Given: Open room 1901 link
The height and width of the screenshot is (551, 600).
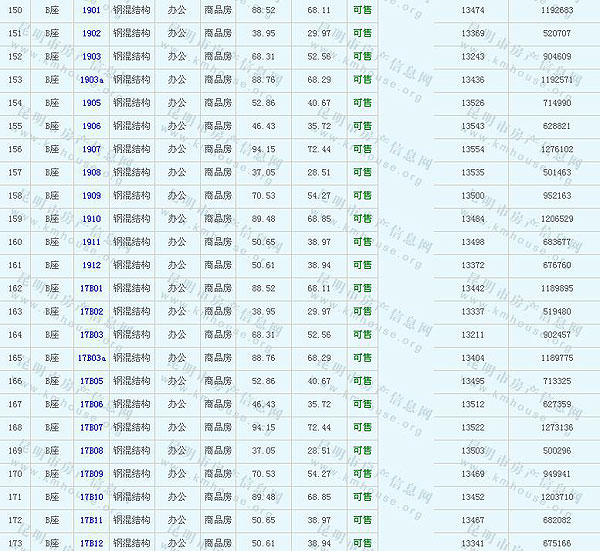Looking at the screenshot, I should (91, 10).
